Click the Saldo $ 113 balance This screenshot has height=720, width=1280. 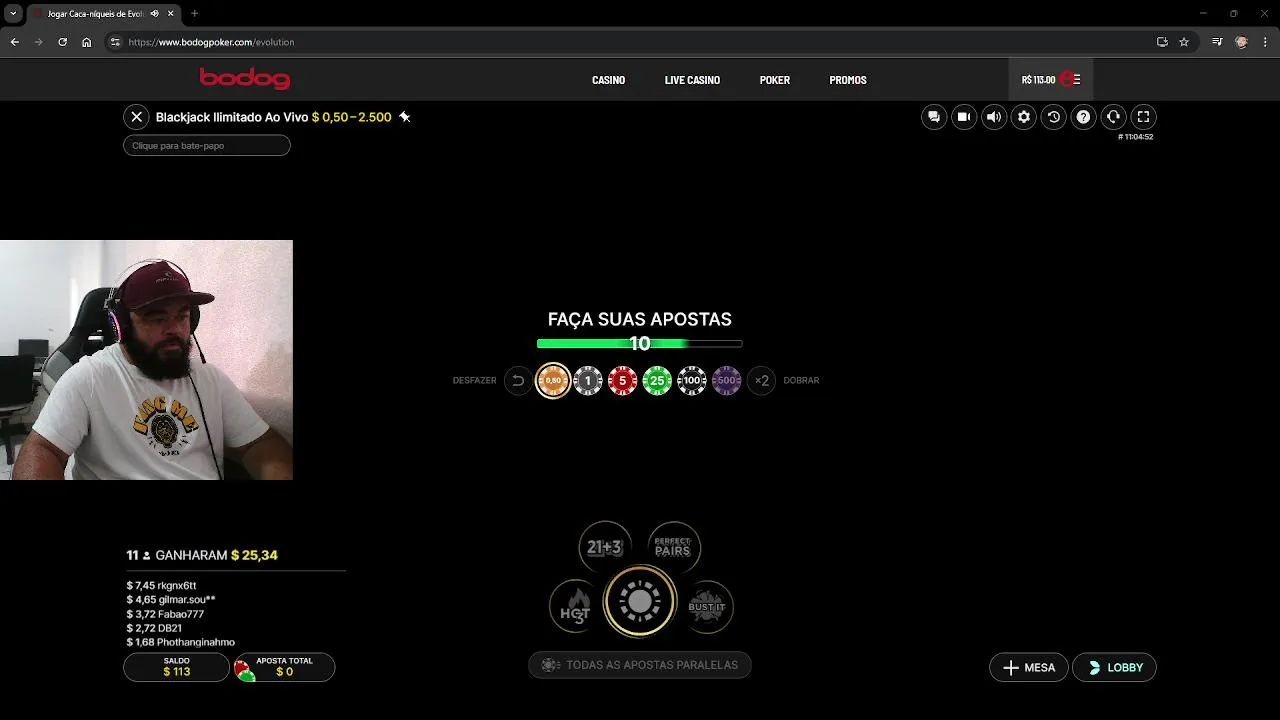click(x=176, y=667)
